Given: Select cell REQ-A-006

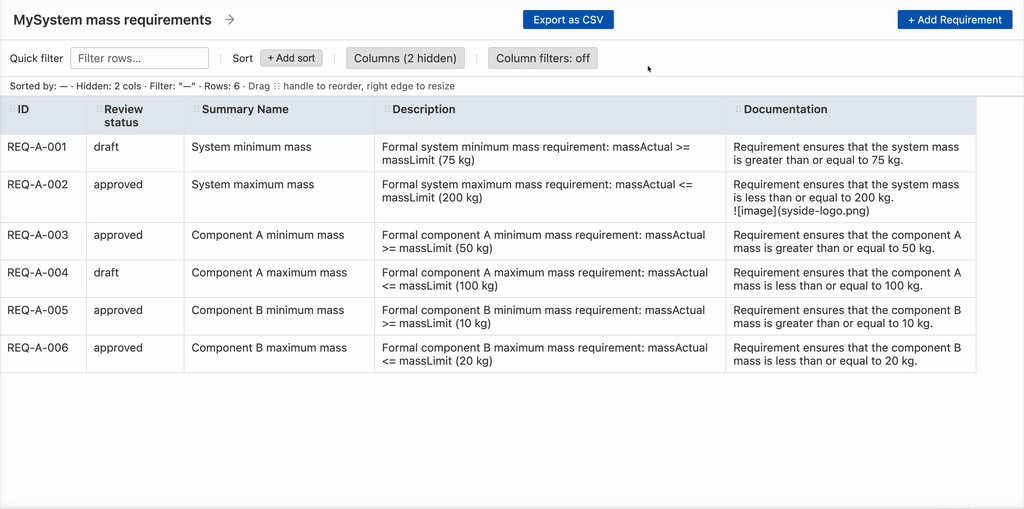Looking at the screenshot, I should coord(43,354).
